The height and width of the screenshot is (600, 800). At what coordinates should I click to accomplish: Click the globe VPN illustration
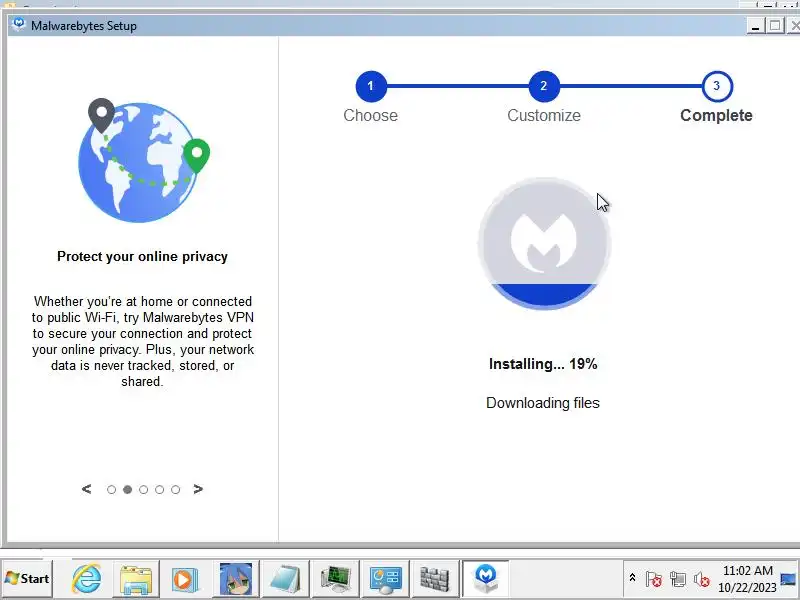point(144,161)
